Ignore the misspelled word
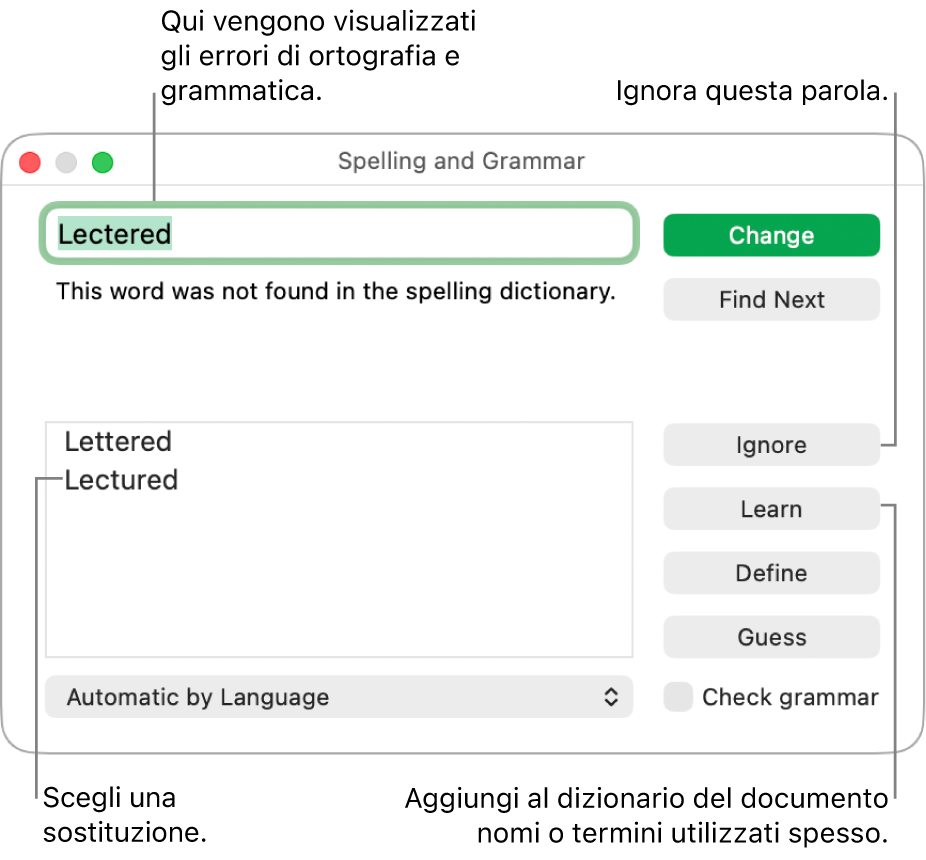Viewport: 926px width, 860px height. point(771,445)
